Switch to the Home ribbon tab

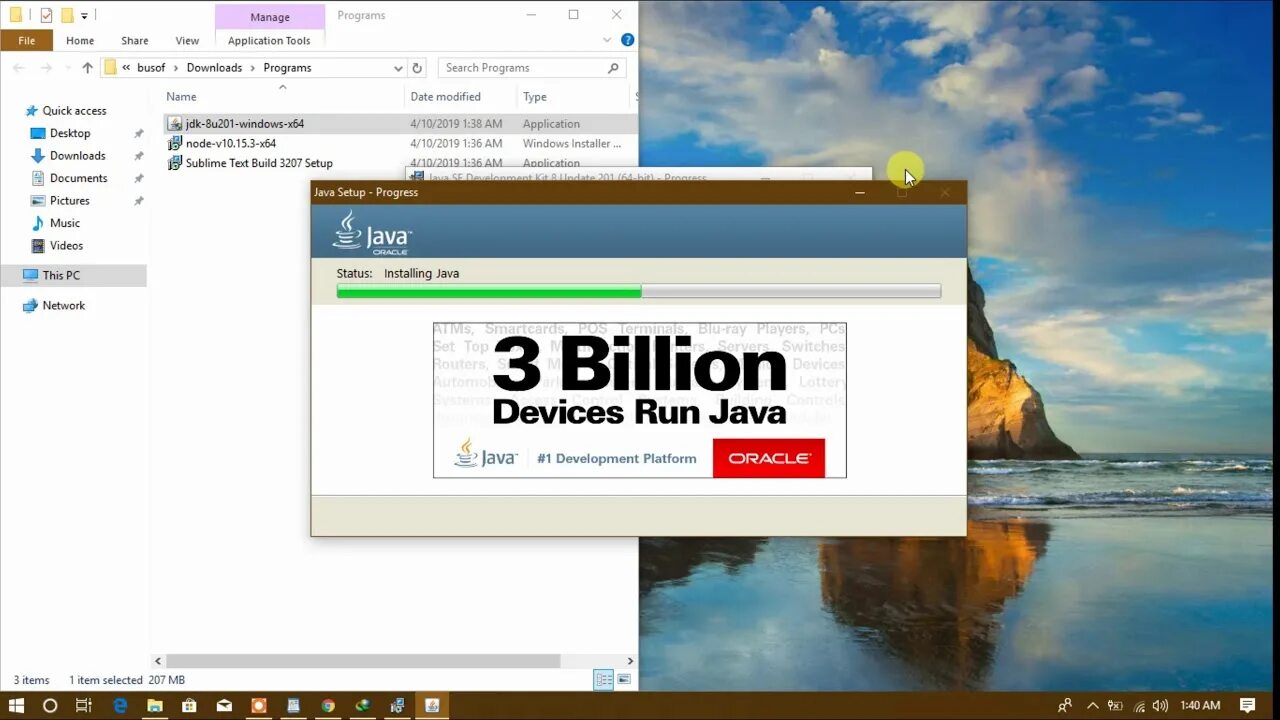(x=80, y=41)
